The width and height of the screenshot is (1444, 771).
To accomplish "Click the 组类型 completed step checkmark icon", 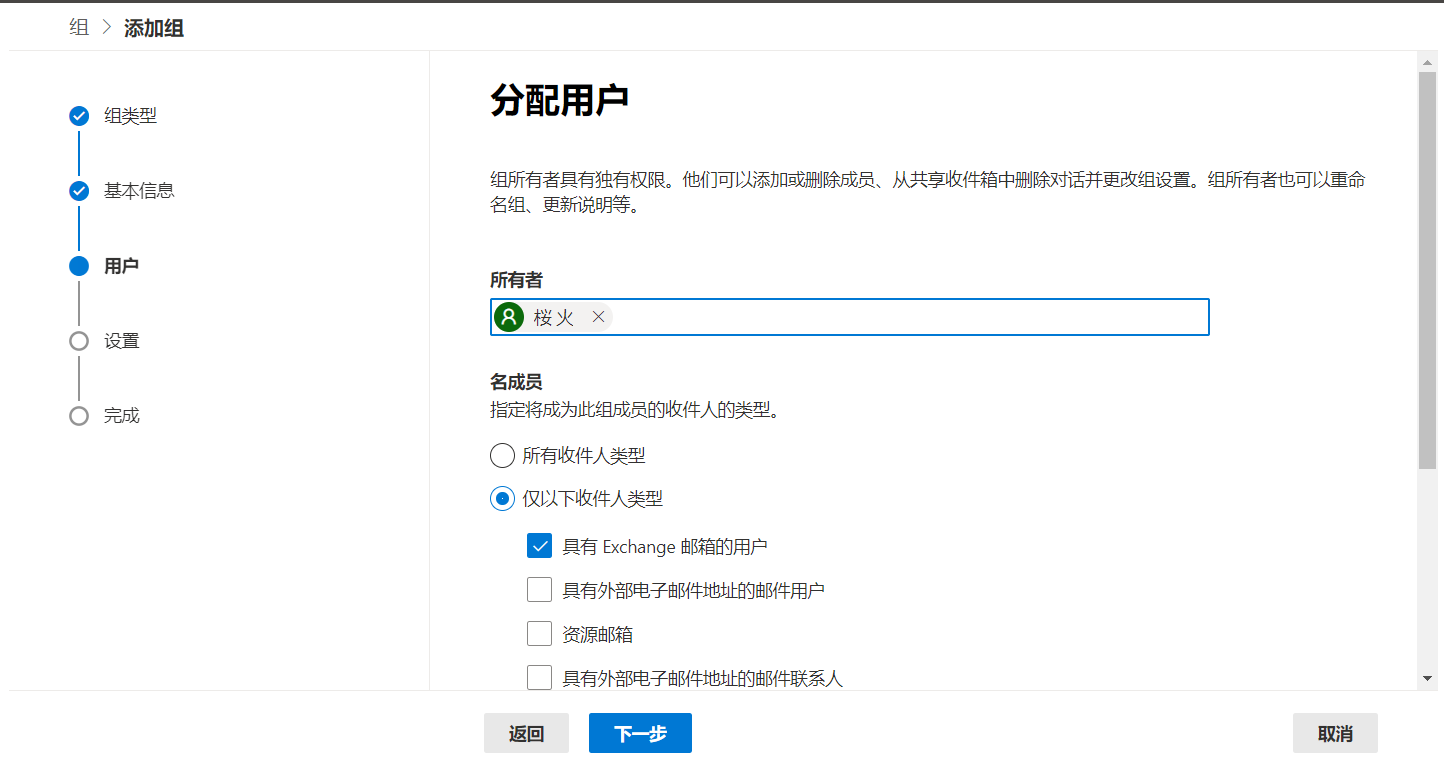I will coord(79,116).
